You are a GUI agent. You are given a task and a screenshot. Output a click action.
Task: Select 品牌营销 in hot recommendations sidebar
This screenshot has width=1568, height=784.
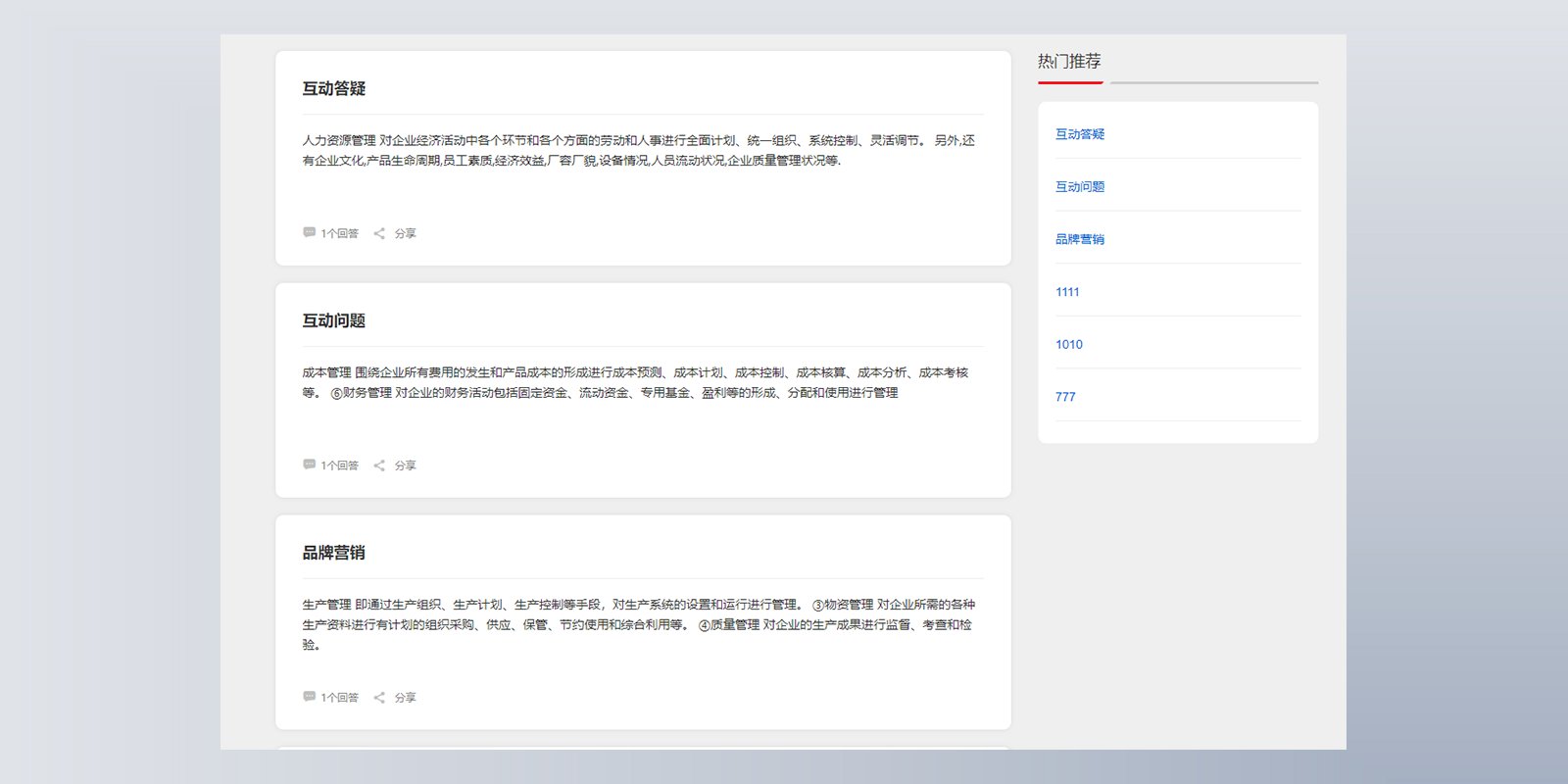pyautogui.click(x=1080, y=239)
